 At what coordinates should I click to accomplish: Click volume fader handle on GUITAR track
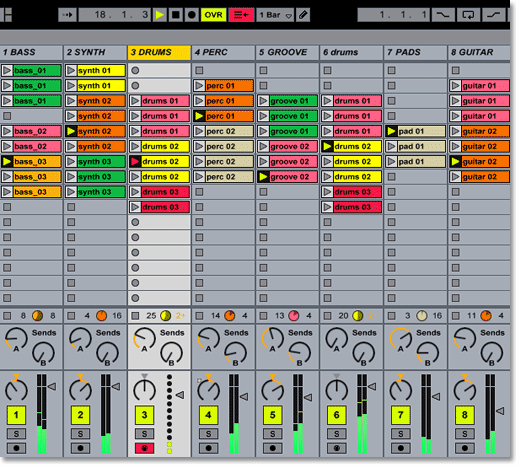(x=500, y=411)
